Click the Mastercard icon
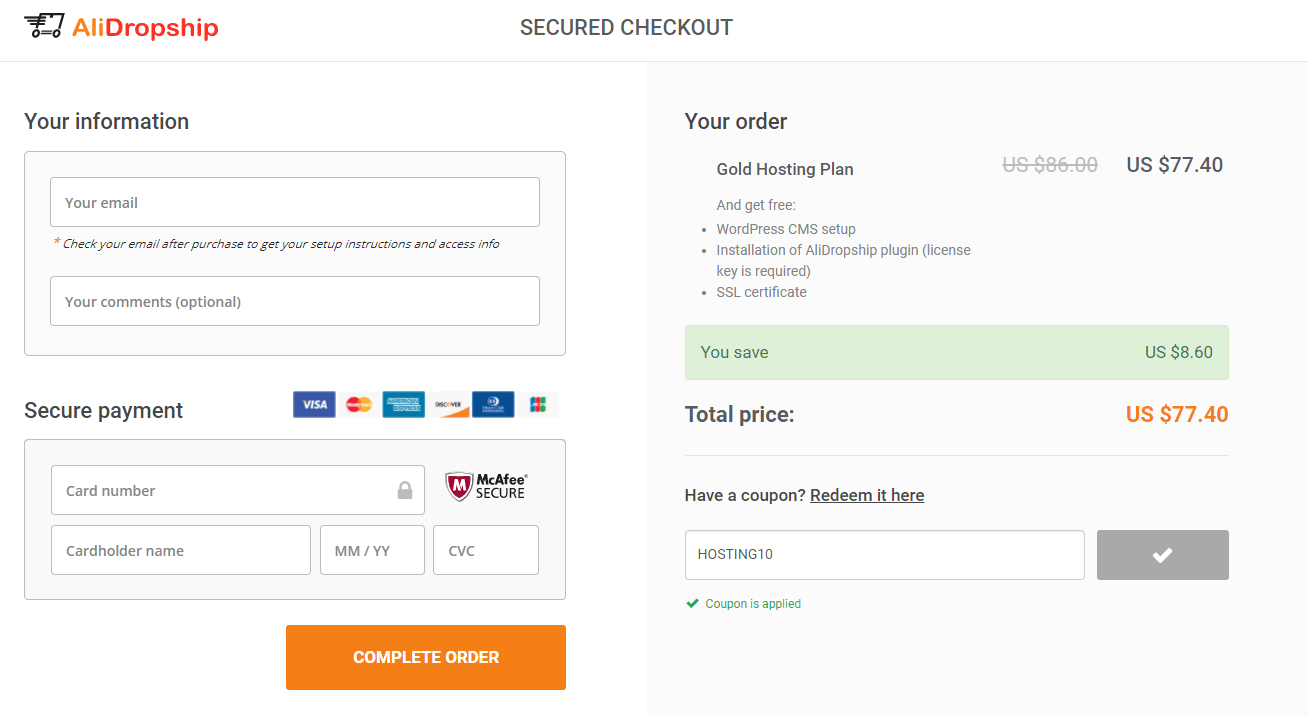 point(359,404)
